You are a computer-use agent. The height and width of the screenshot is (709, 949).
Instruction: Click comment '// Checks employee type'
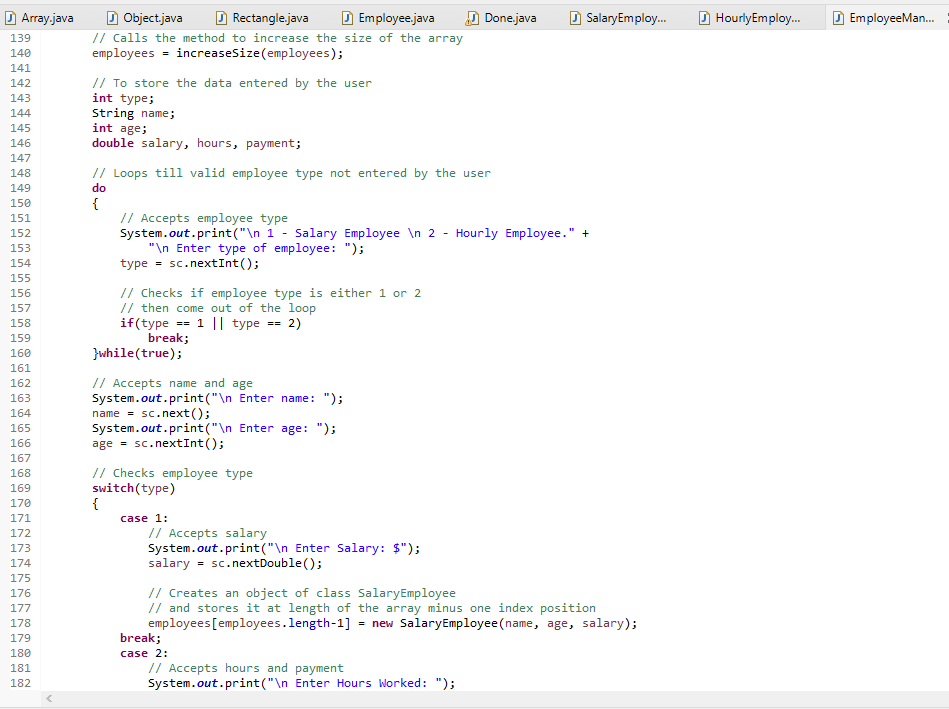pyautogui.click(x=172, y=473)
